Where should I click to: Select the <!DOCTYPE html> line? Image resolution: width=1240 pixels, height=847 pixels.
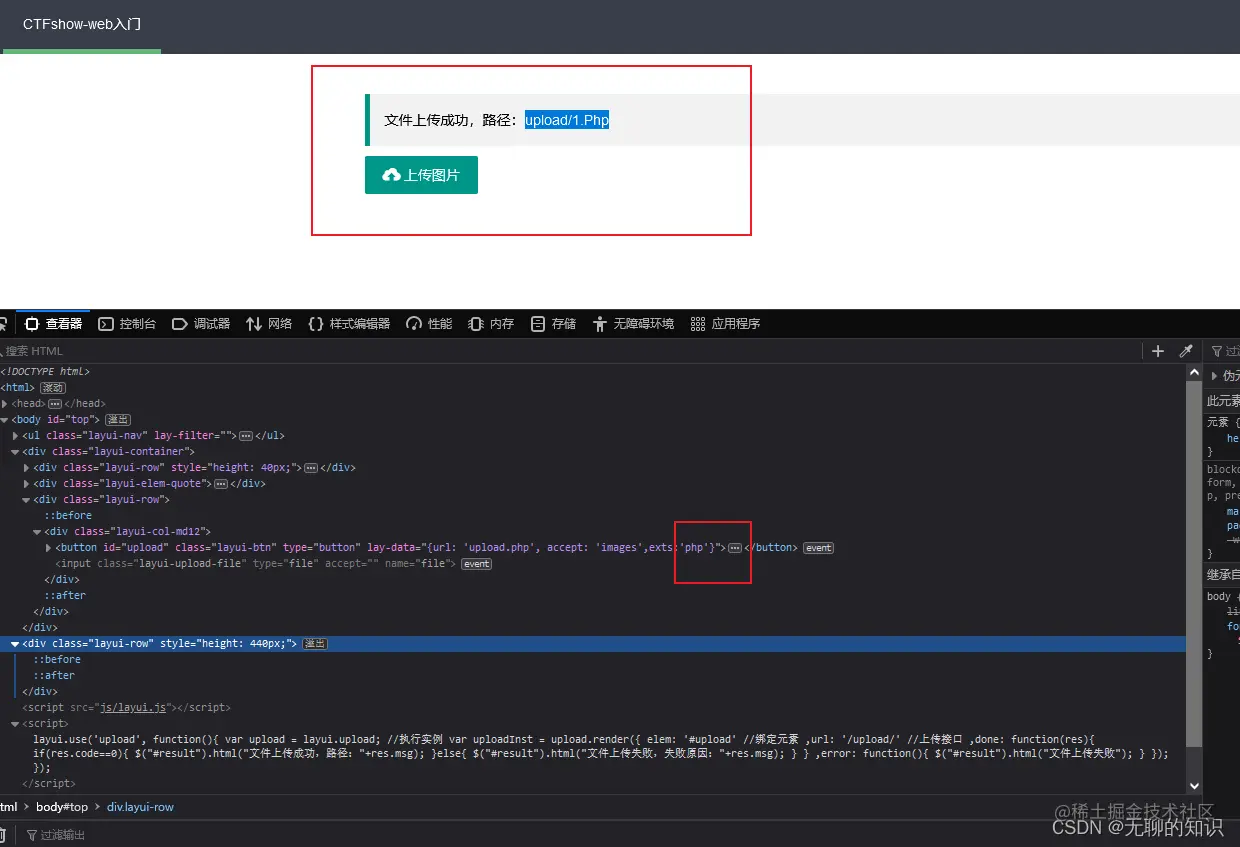tap(45, 372)
